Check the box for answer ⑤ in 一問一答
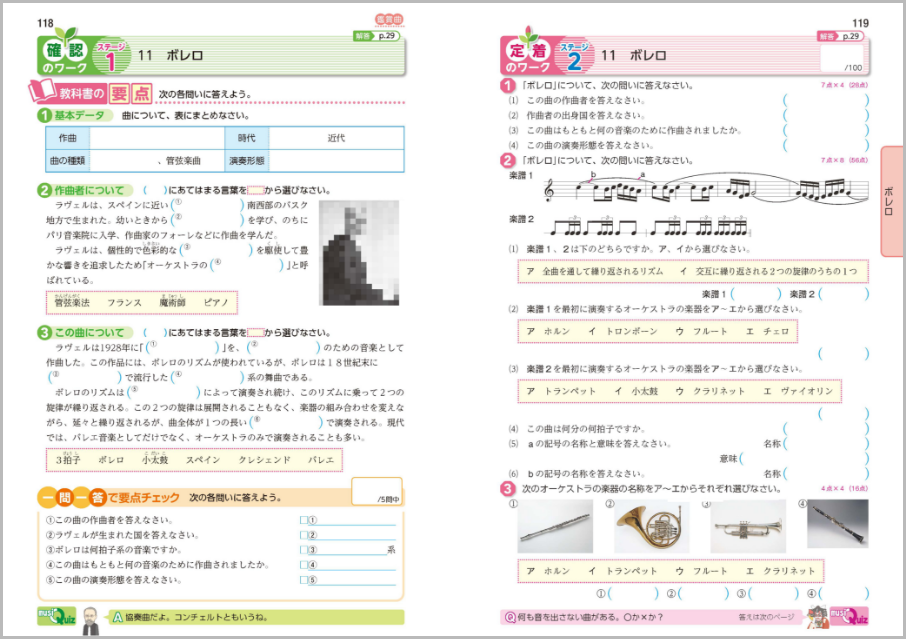 303,580
